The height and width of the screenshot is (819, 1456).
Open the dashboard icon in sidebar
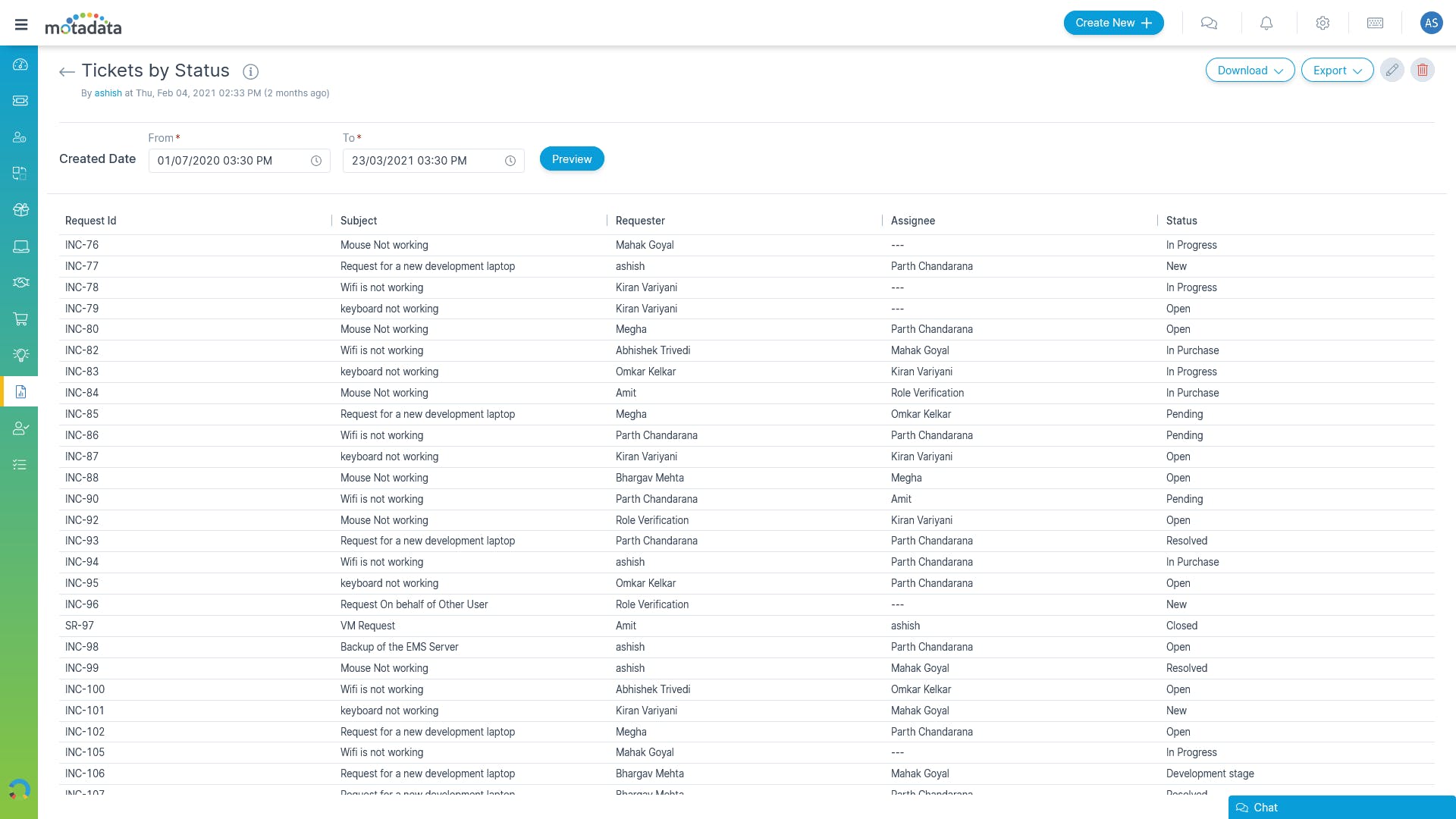coord(20,64)
